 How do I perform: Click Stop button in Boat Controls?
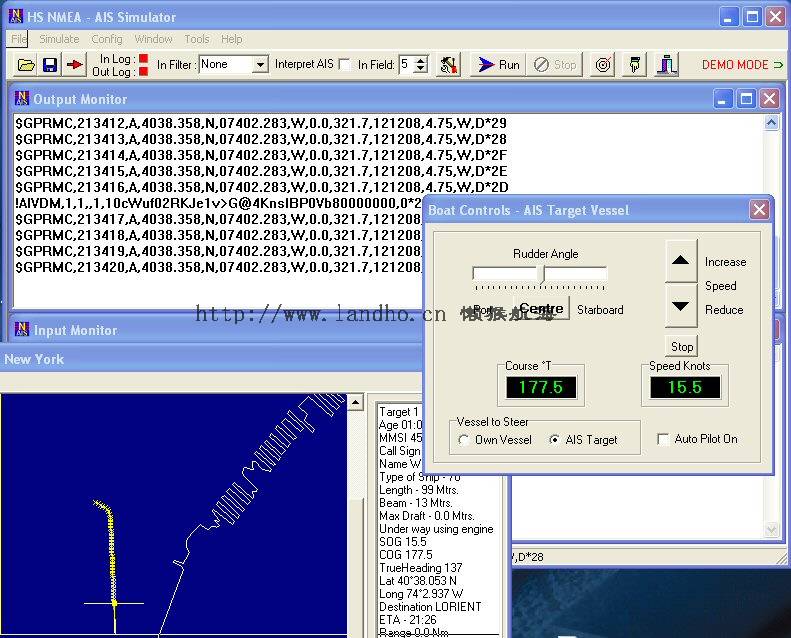tap(682, 346)
